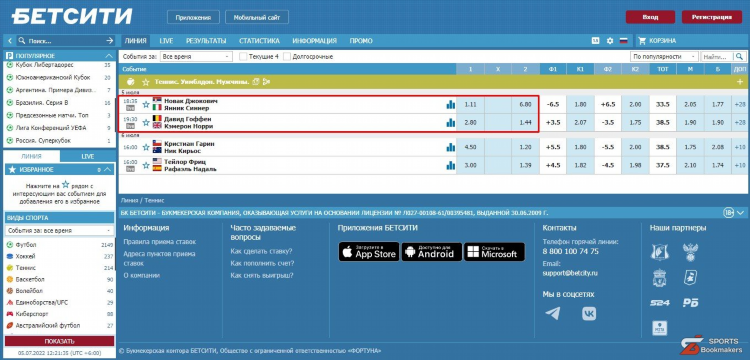Open the По популярности sort dropdown

coord(664,56)
